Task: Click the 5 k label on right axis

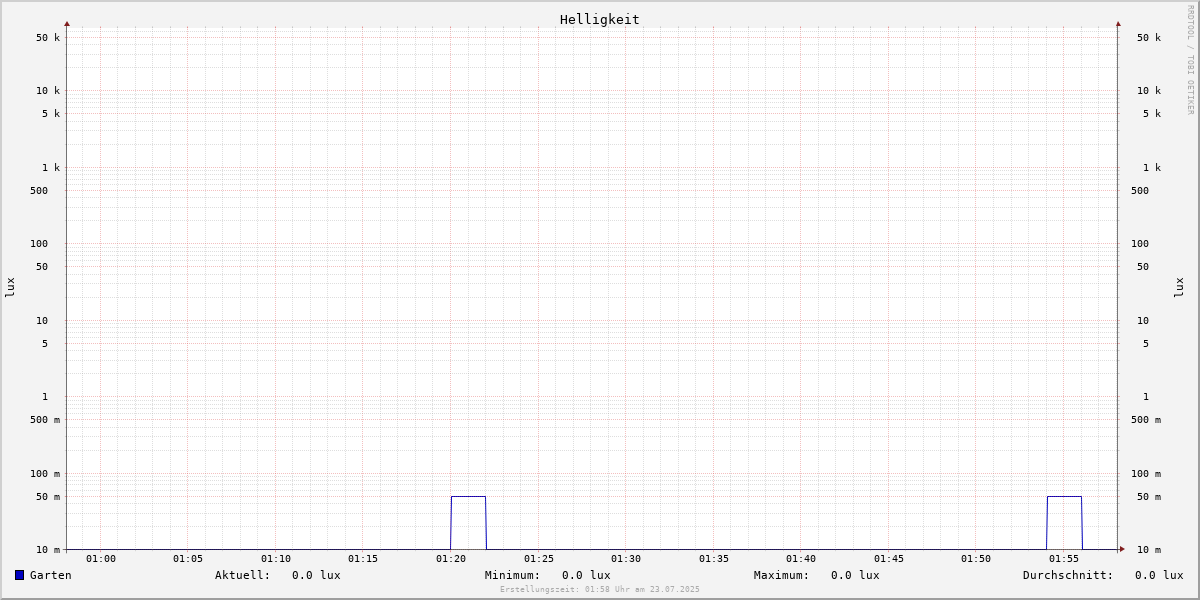Action: [1152, 114]
